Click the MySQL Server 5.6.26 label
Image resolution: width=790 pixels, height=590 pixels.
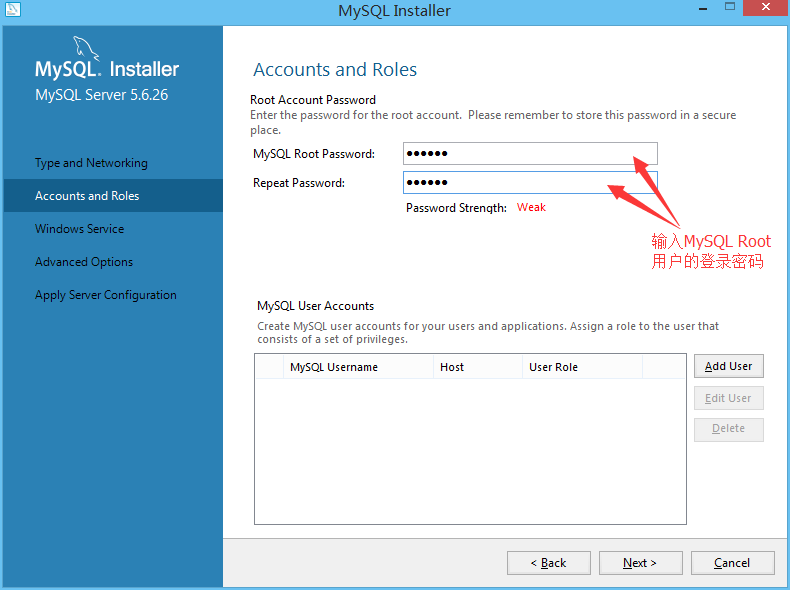pyautogui.click(x=101, y=95)
